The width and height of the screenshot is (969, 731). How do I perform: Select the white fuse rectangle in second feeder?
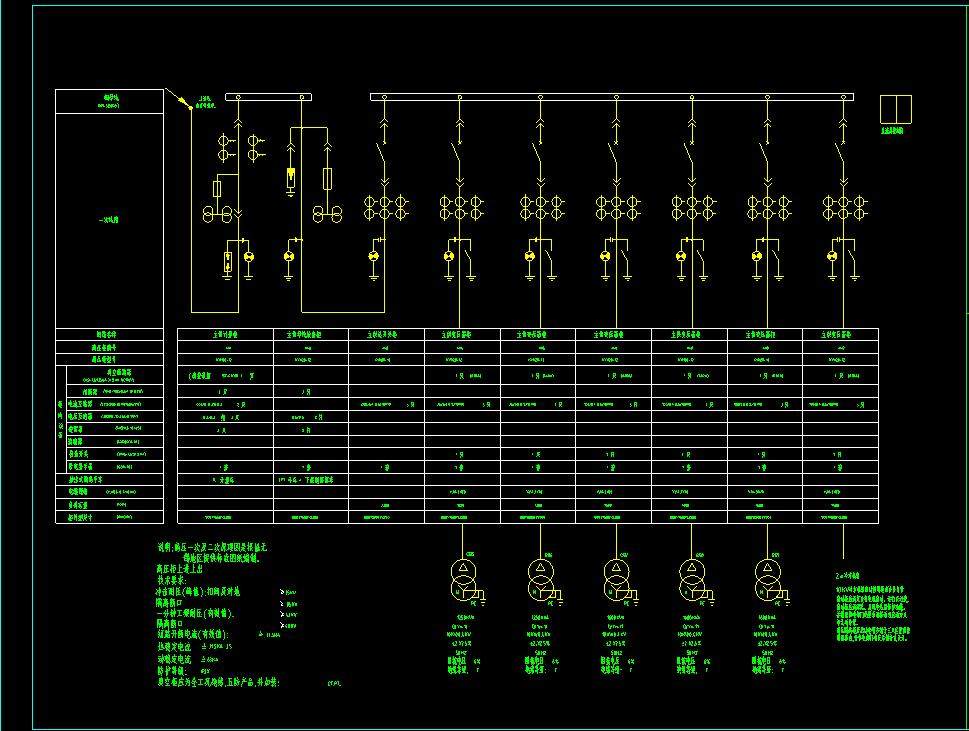[330, 179]
